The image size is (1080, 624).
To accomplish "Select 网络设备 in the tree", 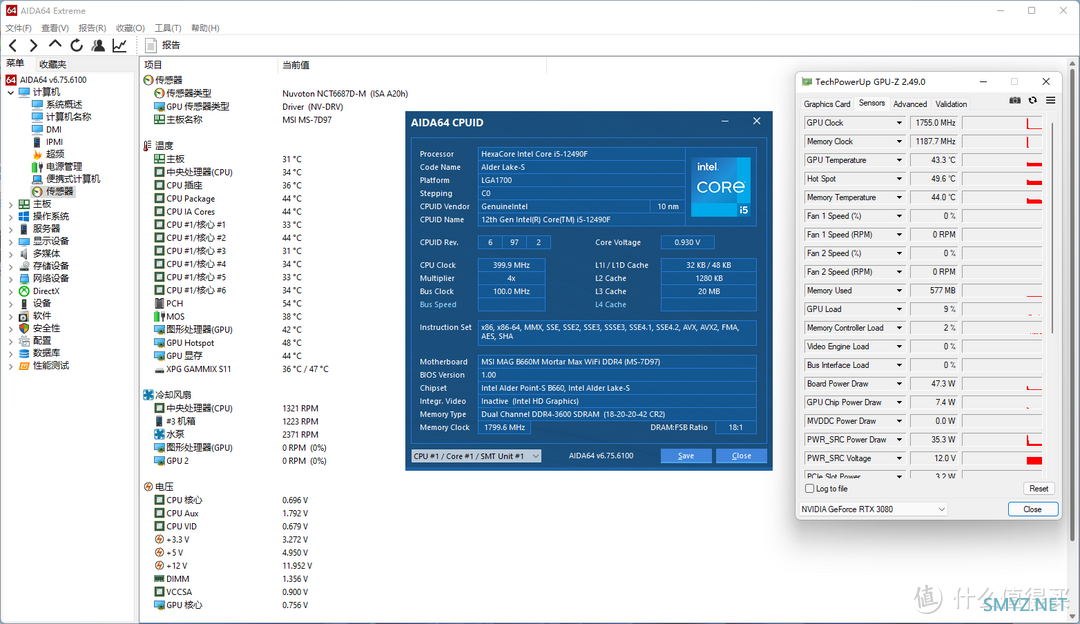I will coord(51,279).
